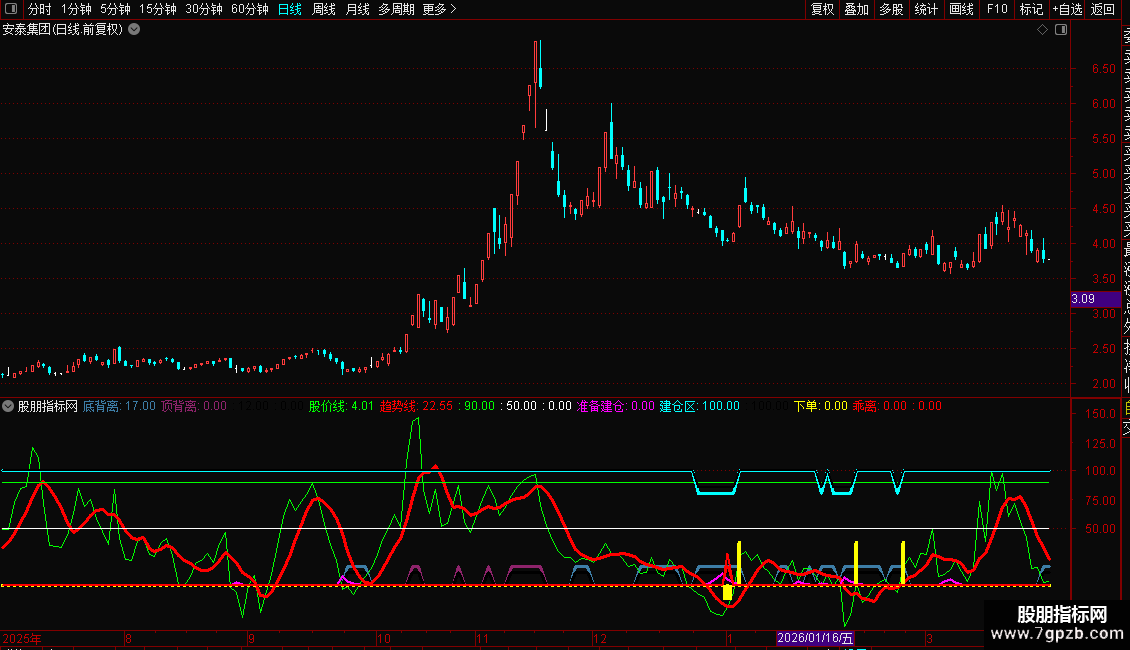Toggle the right side panel icon
1130x650 pixels.
1061,30
